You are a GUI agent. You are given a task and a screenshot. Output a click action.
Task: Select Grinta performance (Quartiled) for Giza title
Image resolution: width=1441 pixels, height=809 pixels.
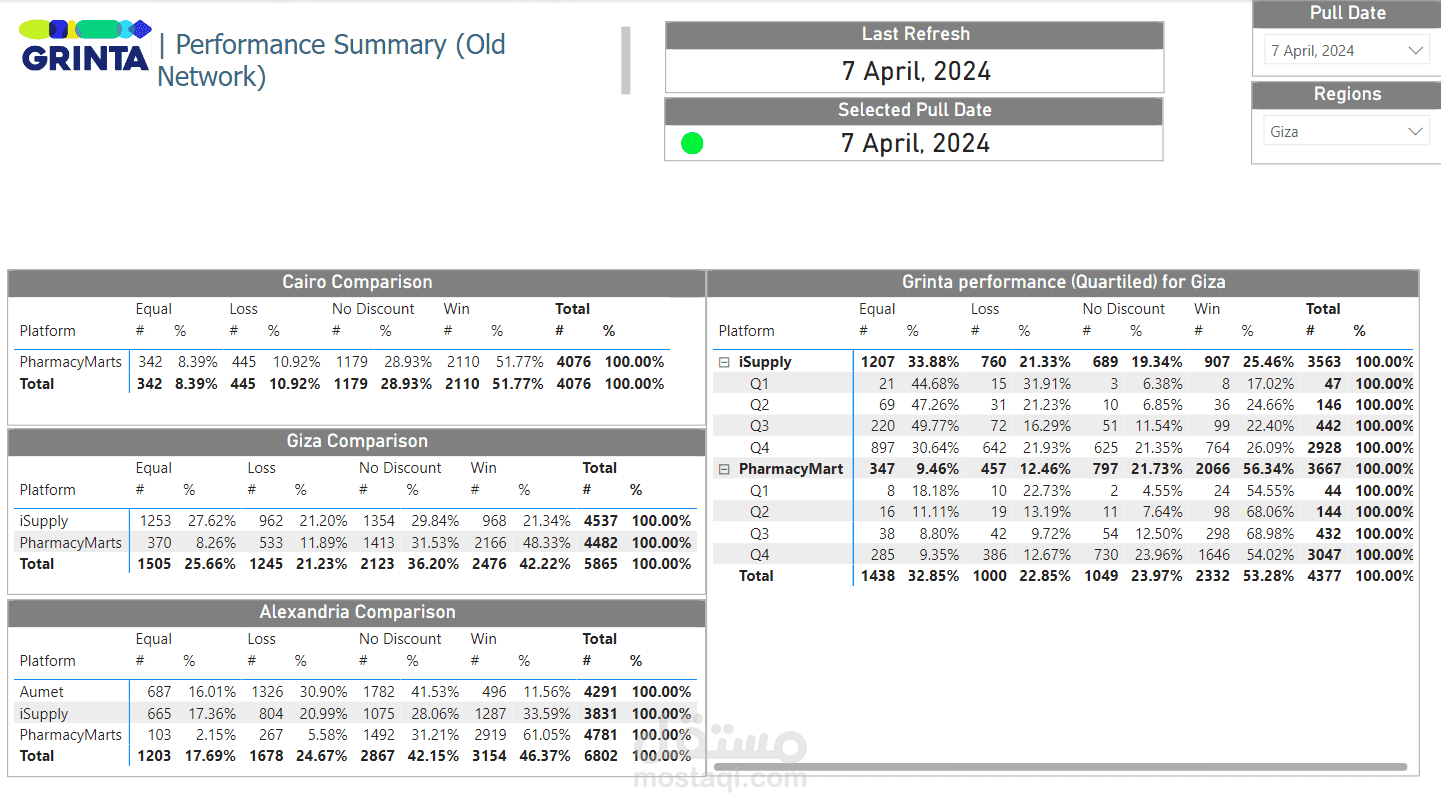(x=1063, y=282)
